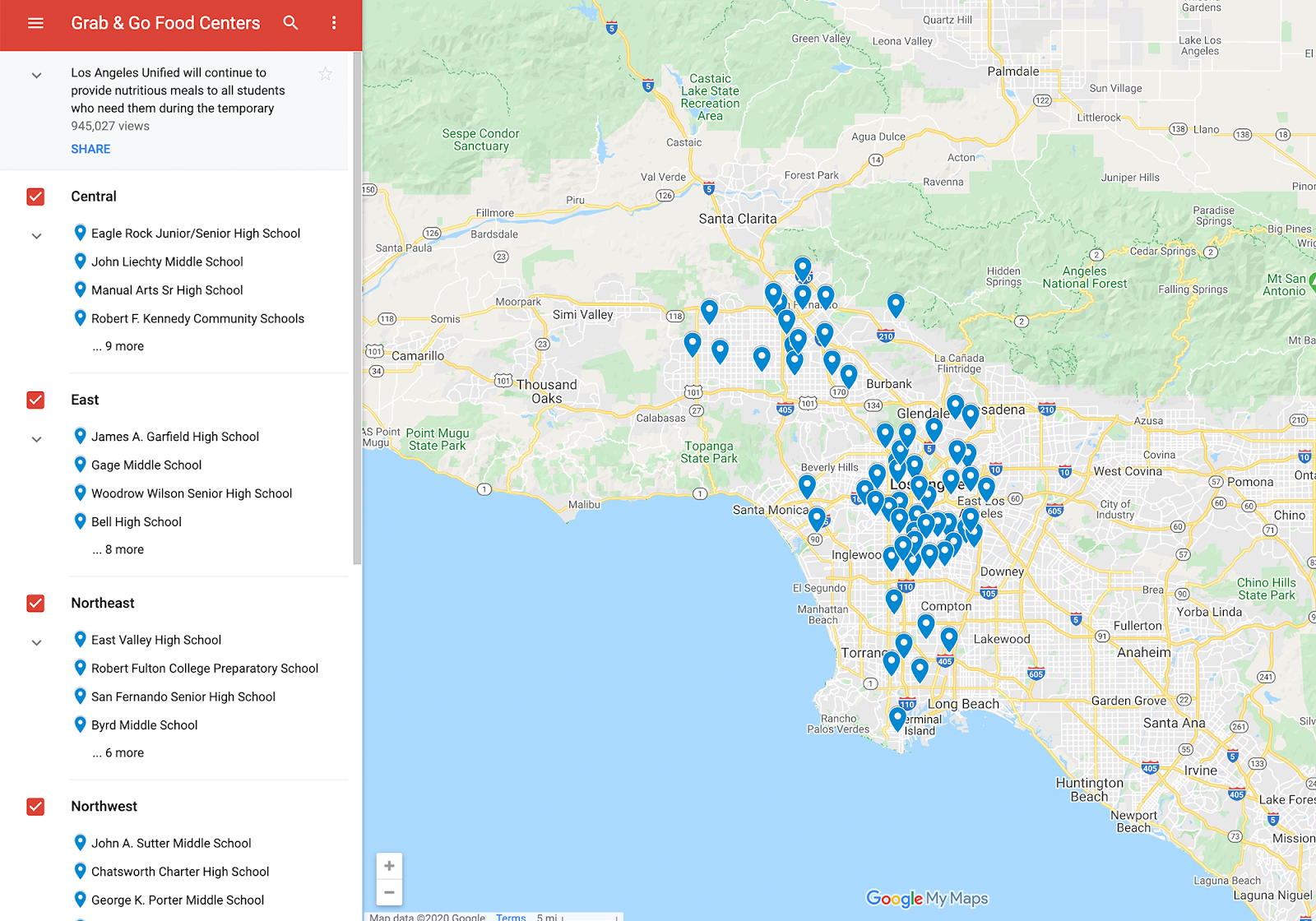Uncheck the Northwest layer checkbox

35,806
